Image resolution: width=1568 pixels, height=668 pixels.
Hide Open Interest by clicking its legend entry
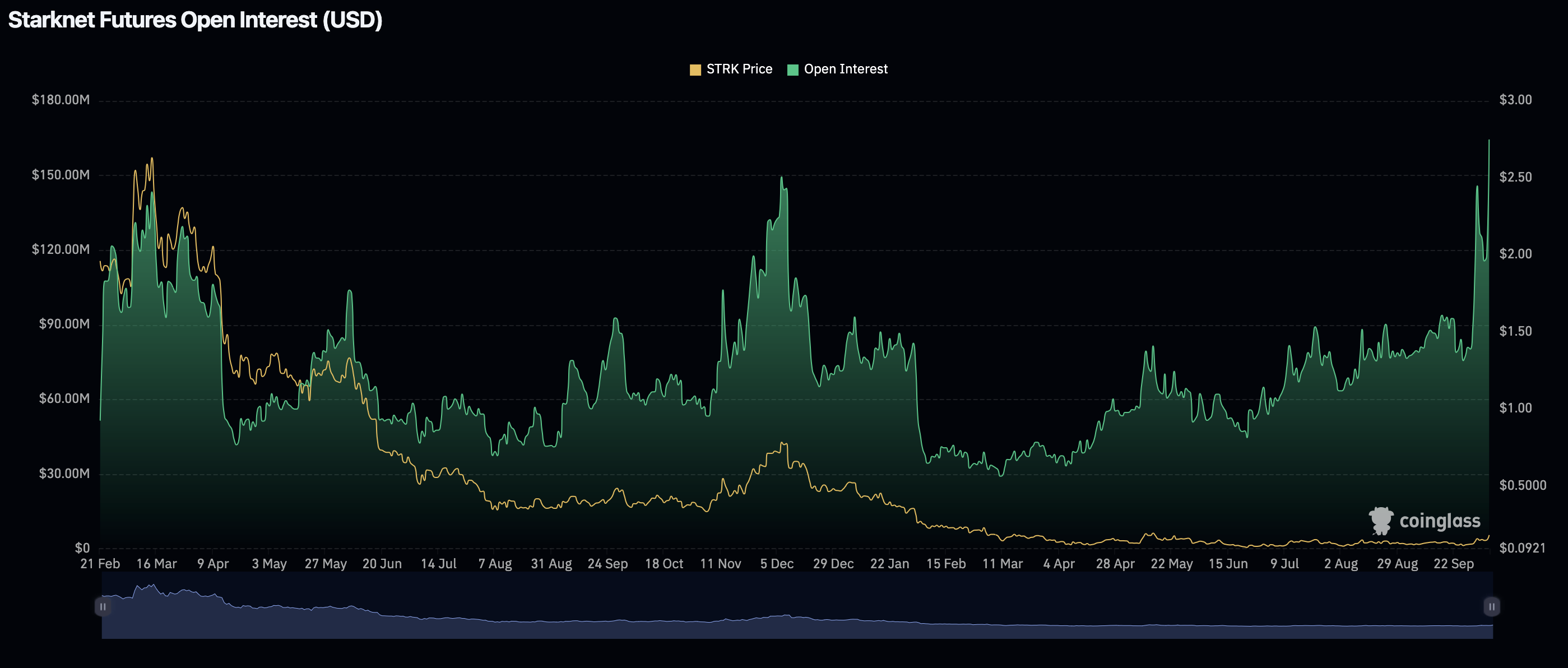845,69
